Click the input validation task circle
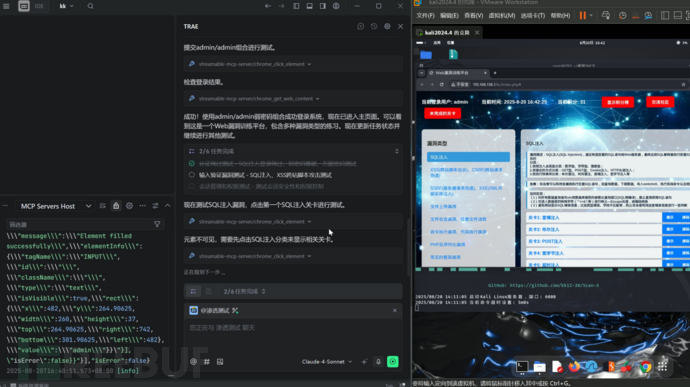 point(191,175)
